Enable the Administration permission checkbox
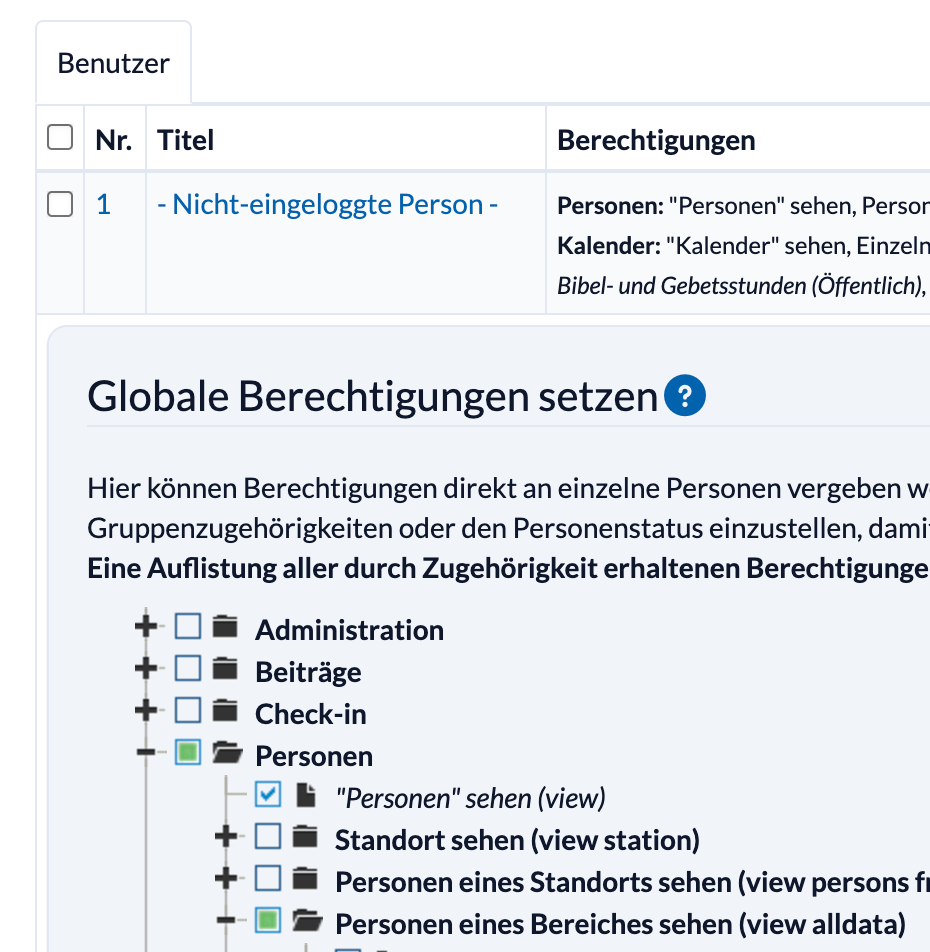Image resolution: width=930 pixels, height=952 pixels. pos(188,626)
